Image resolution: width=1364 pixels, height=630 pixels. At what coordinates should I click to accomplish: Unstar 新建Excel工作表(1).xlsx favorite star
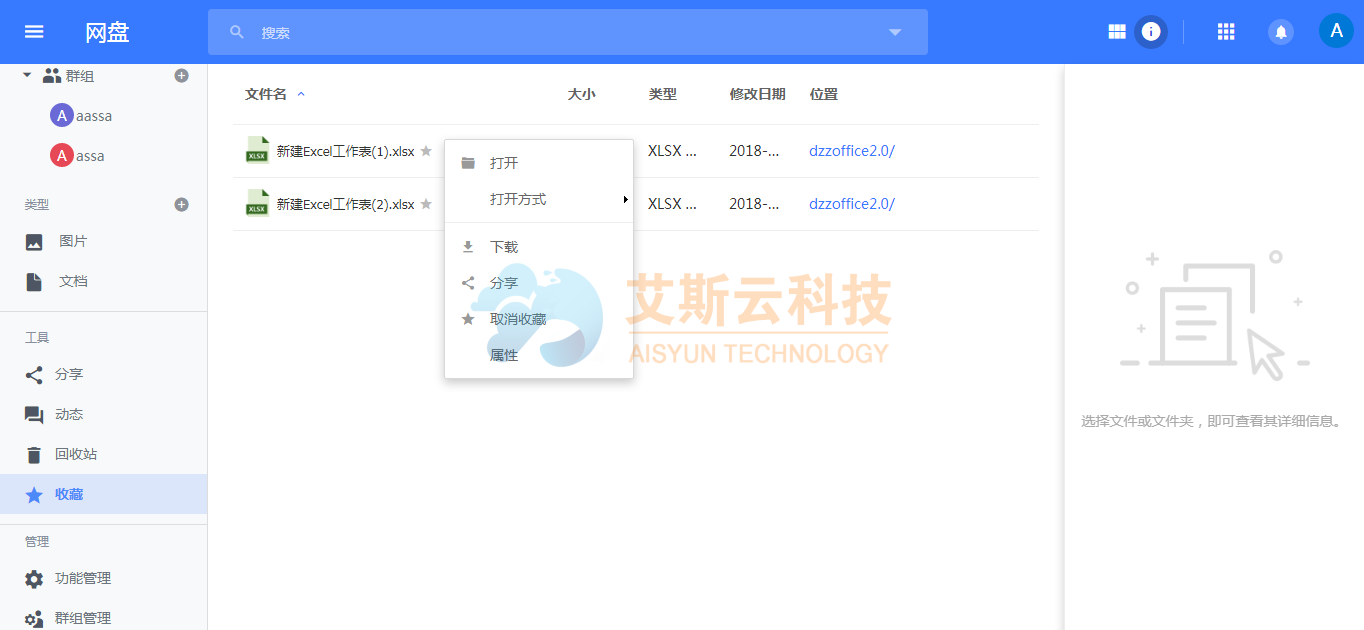[x=426, y=151]
